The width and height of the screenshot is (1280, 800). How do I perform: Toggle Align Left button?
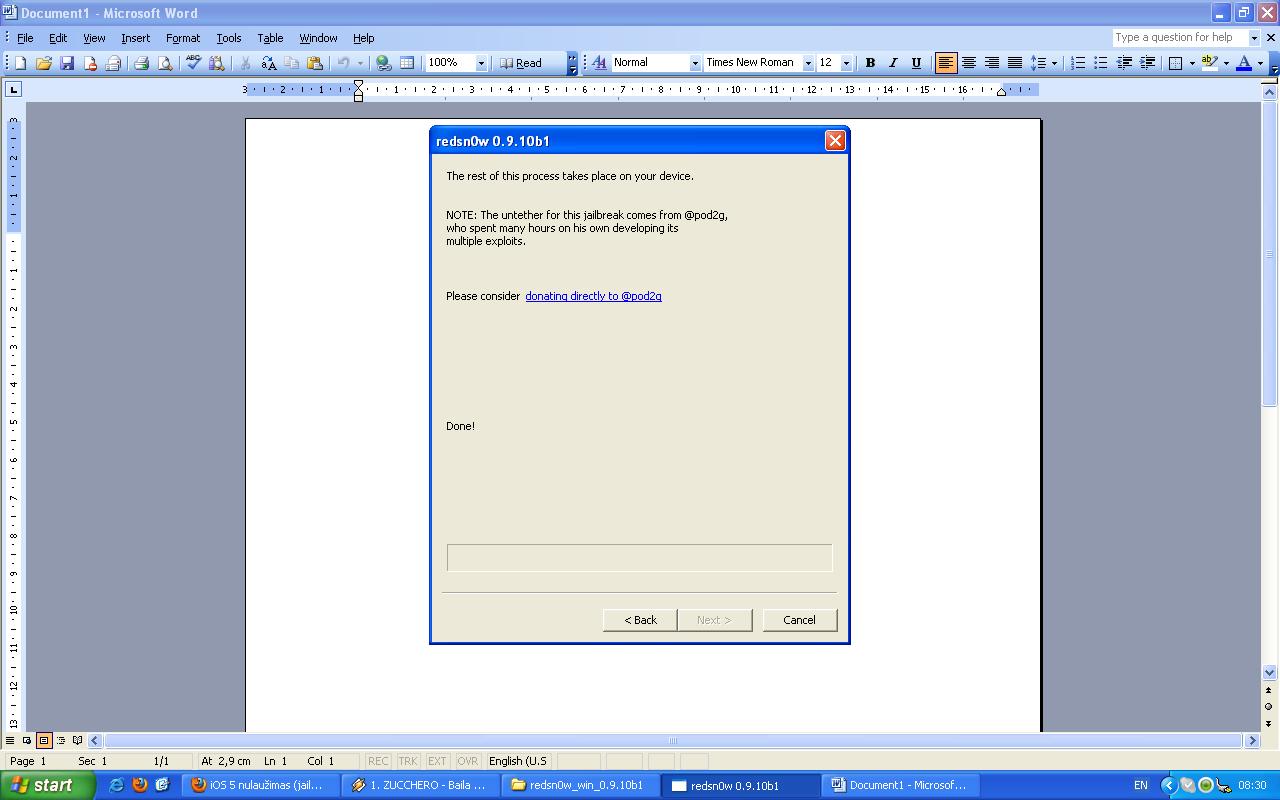(x=946, y=63)
